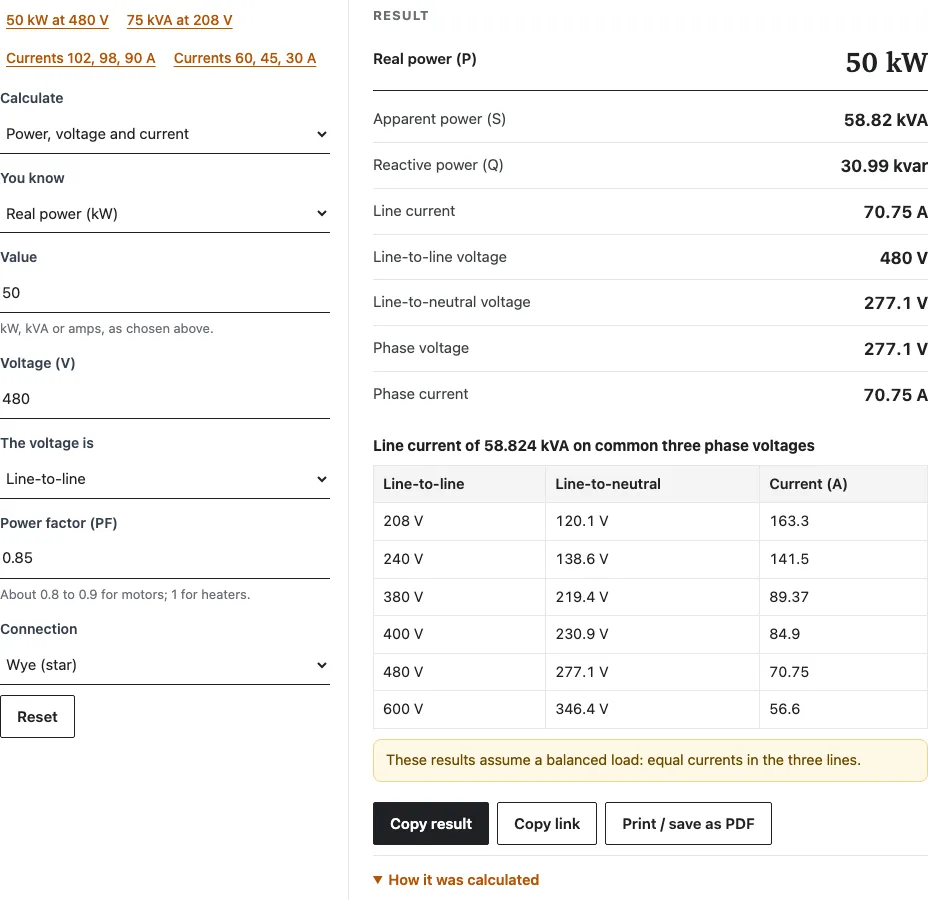Expand How it was calculated section

tap(456, 880)
